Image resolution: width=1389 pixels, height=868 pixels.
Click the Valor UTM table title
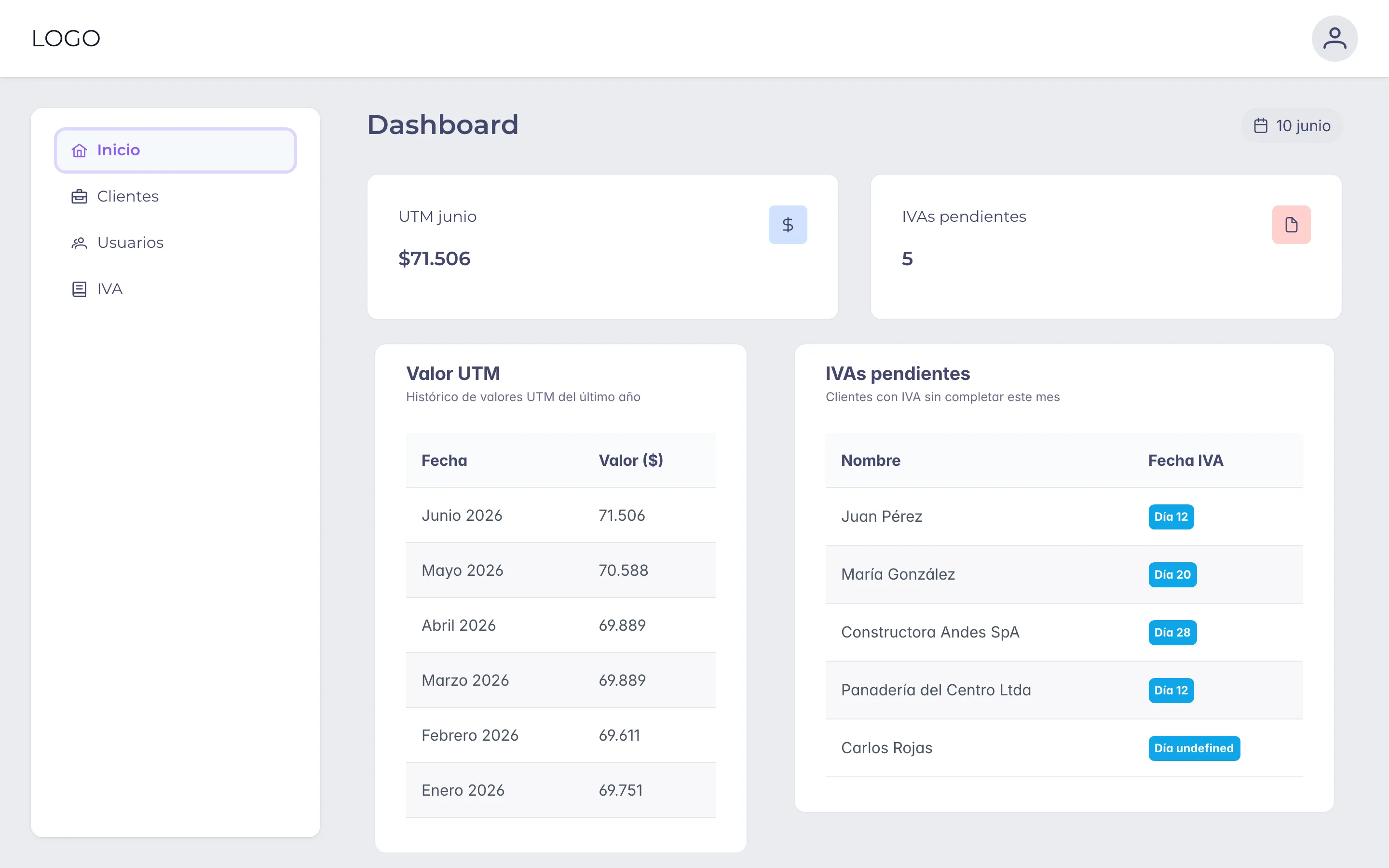[x=453, y=374]
